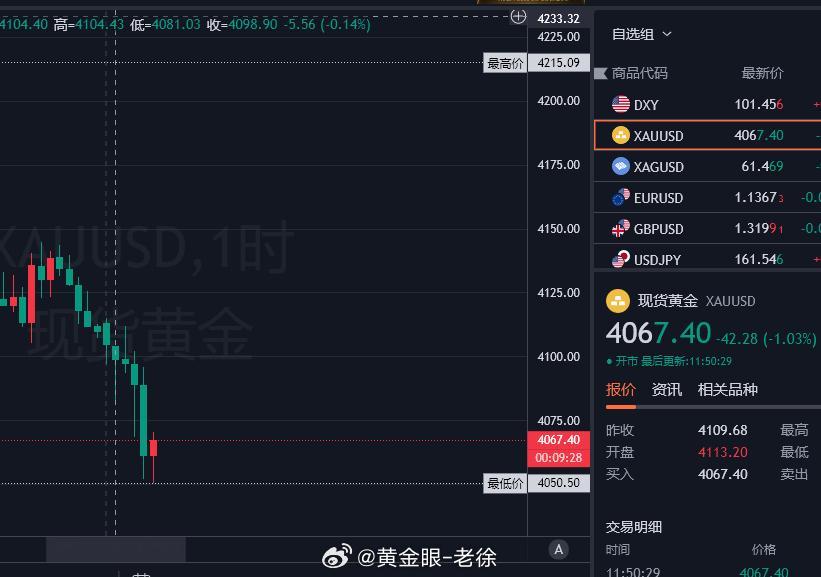This screenshot has width=821, height=577.
Task: Sort by 商品代码 column header
Action: click(x=639, y=73)
